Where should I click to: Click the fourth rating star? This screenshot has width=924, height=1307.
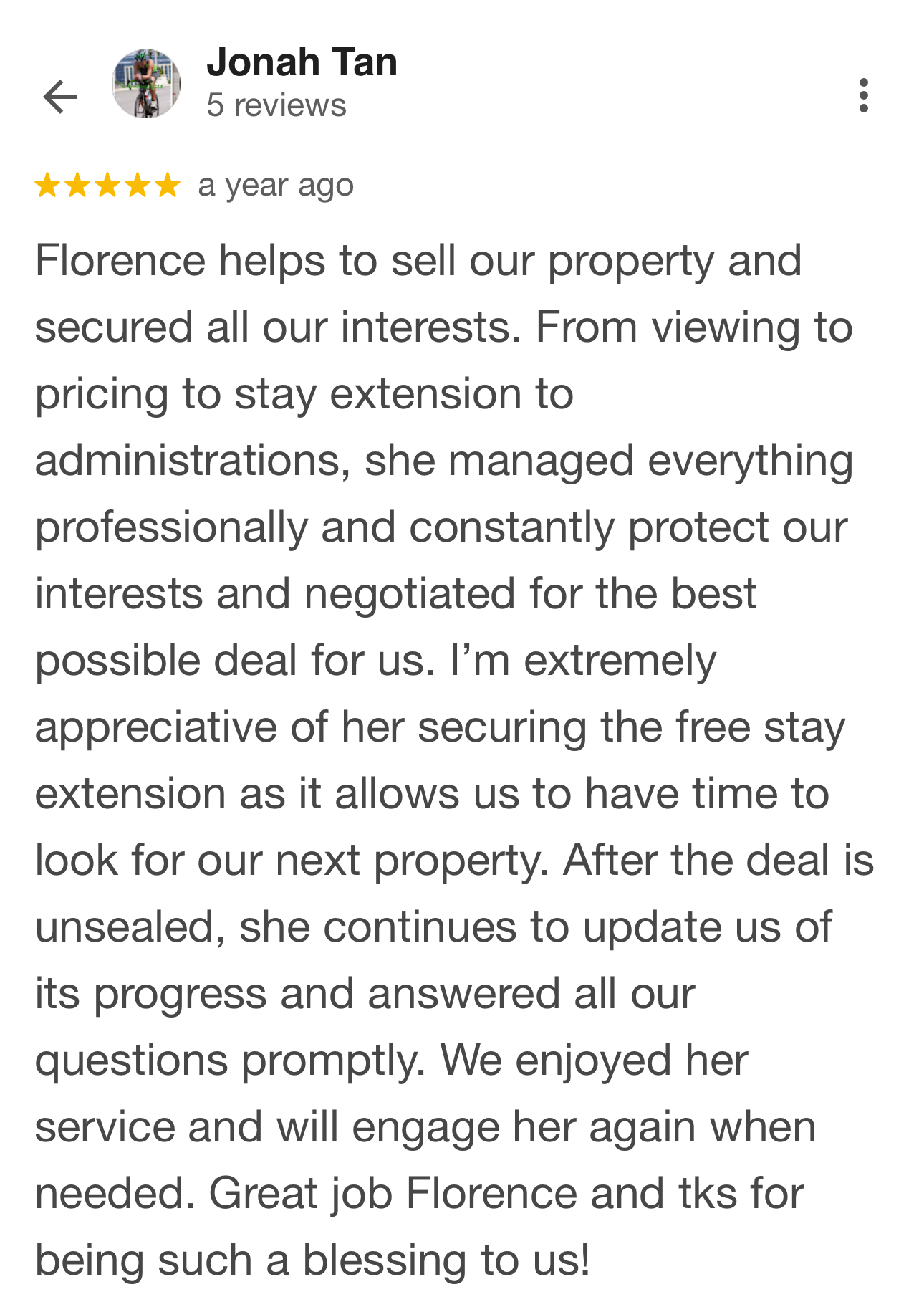click(x=138, y=186)
